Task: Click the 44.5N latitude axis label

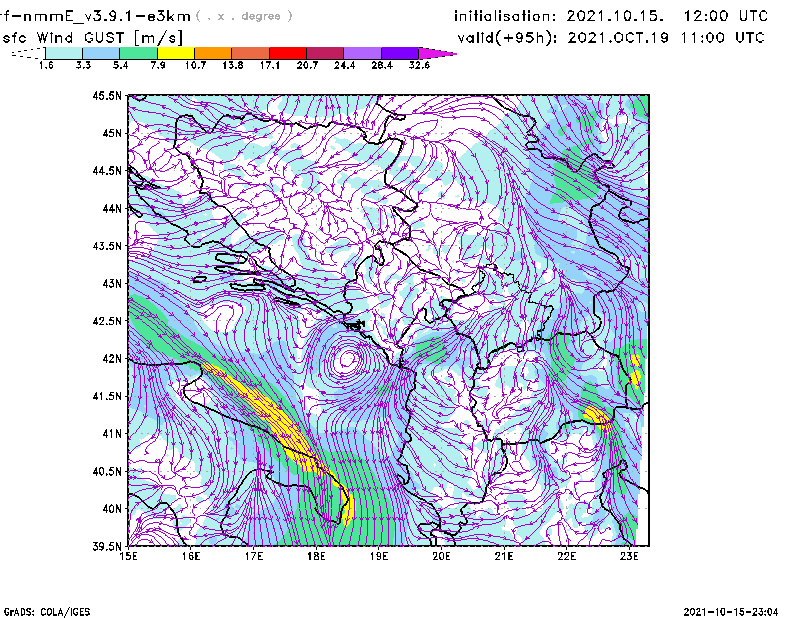Action: [x=107, y=170]
